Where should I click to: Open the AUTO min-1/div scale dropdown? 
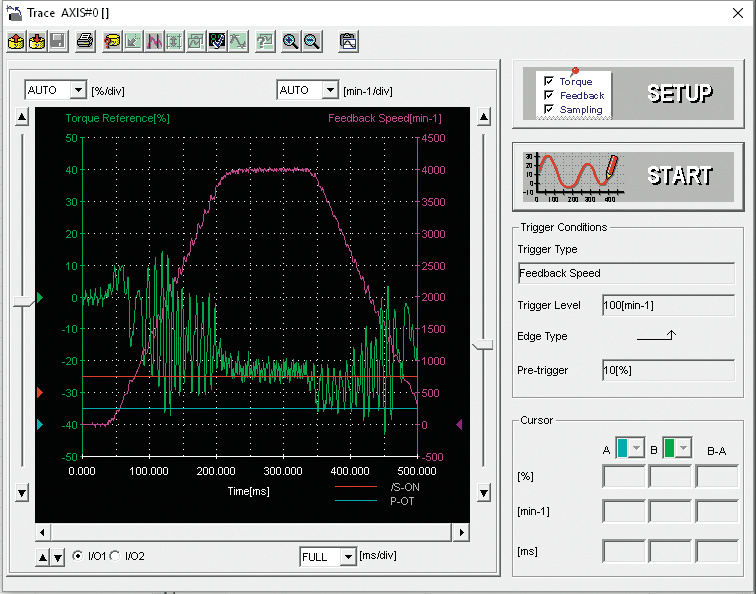(329, 90)
